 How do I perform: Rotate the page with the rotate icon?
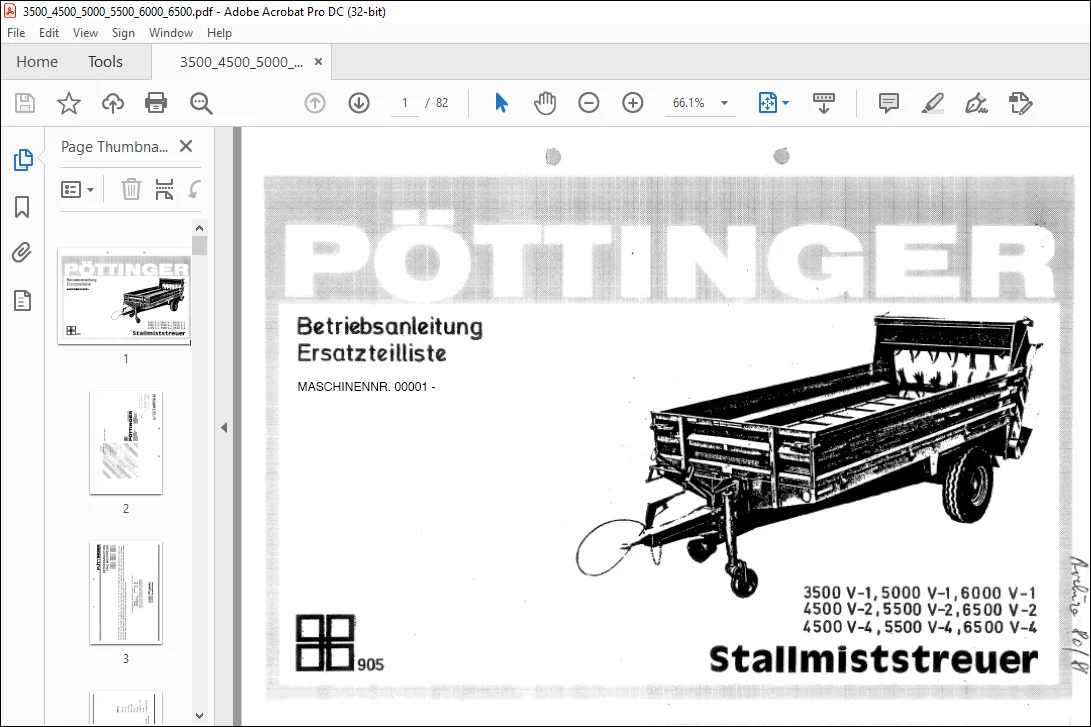pyautogui.click(x=195, y=189)
